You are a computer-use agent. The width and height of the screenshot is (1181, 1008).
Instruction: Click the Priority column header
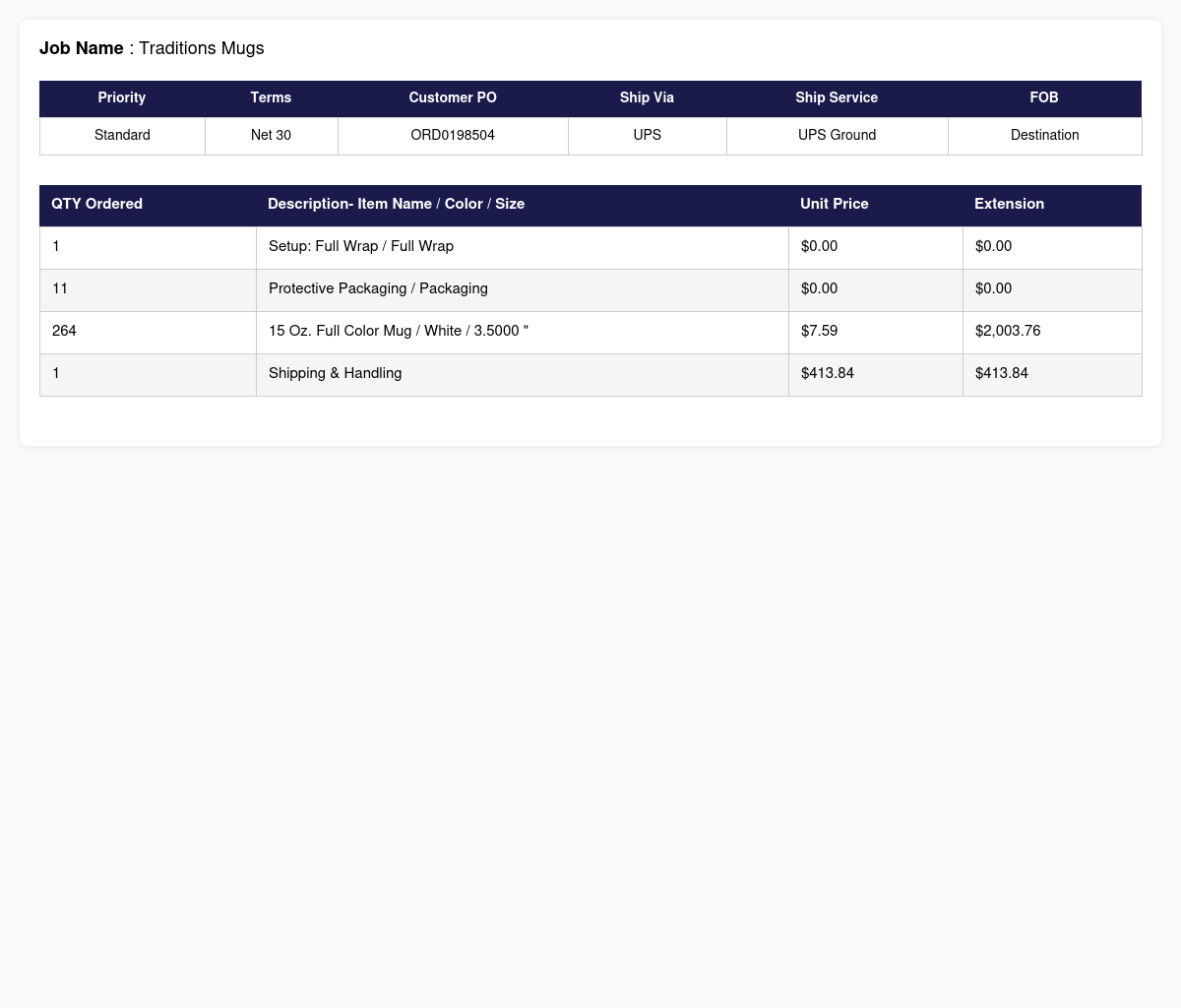click(x=122, y=98)
